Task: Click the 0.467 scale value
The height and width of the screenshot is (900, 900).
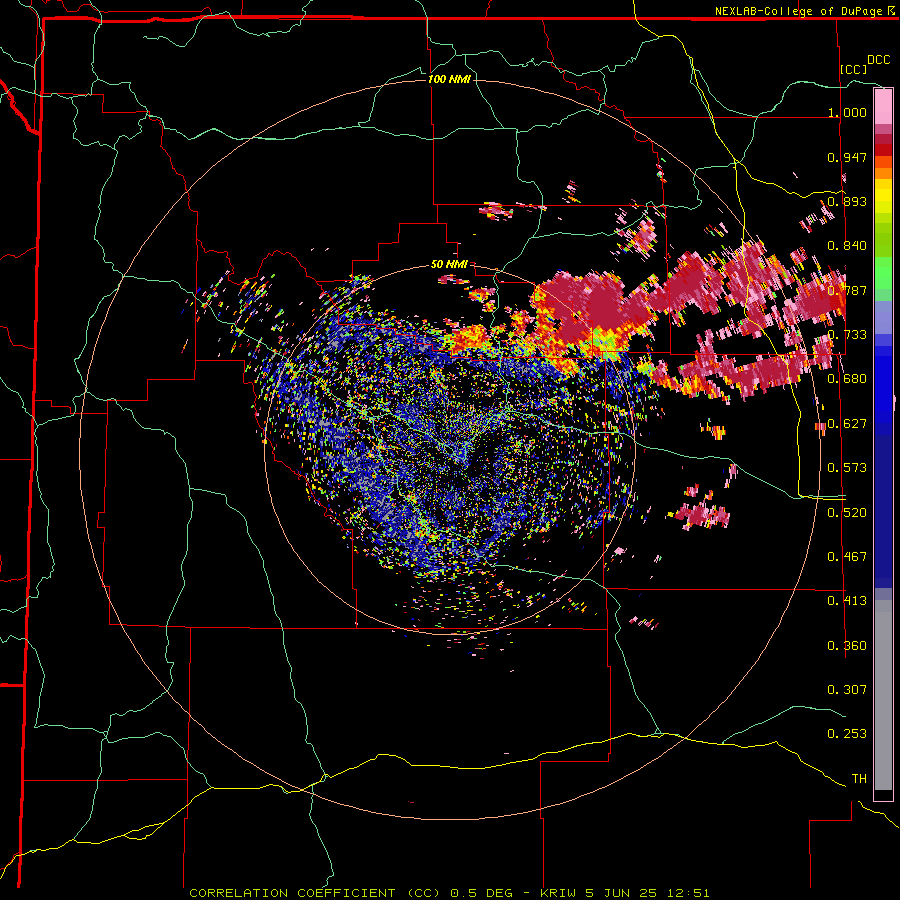Action: point(847,556)
